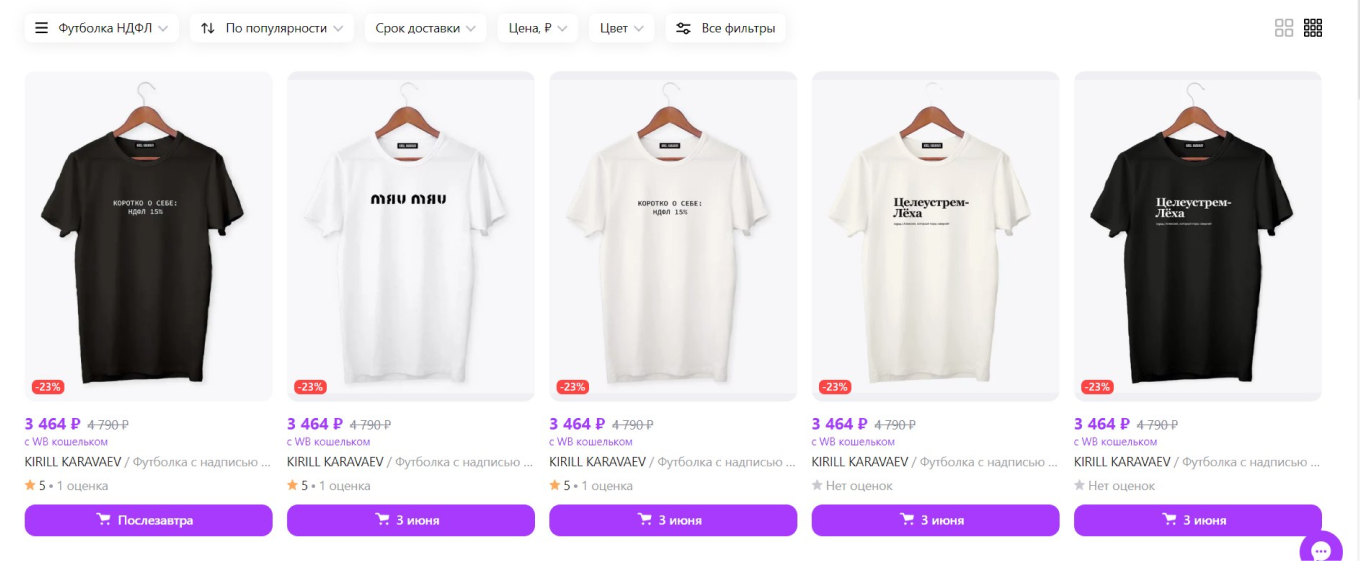Screen dimensions: 1360x561
Task: Click the star rating of the black НДФЛ shirt
Action: tap(31, 486)
